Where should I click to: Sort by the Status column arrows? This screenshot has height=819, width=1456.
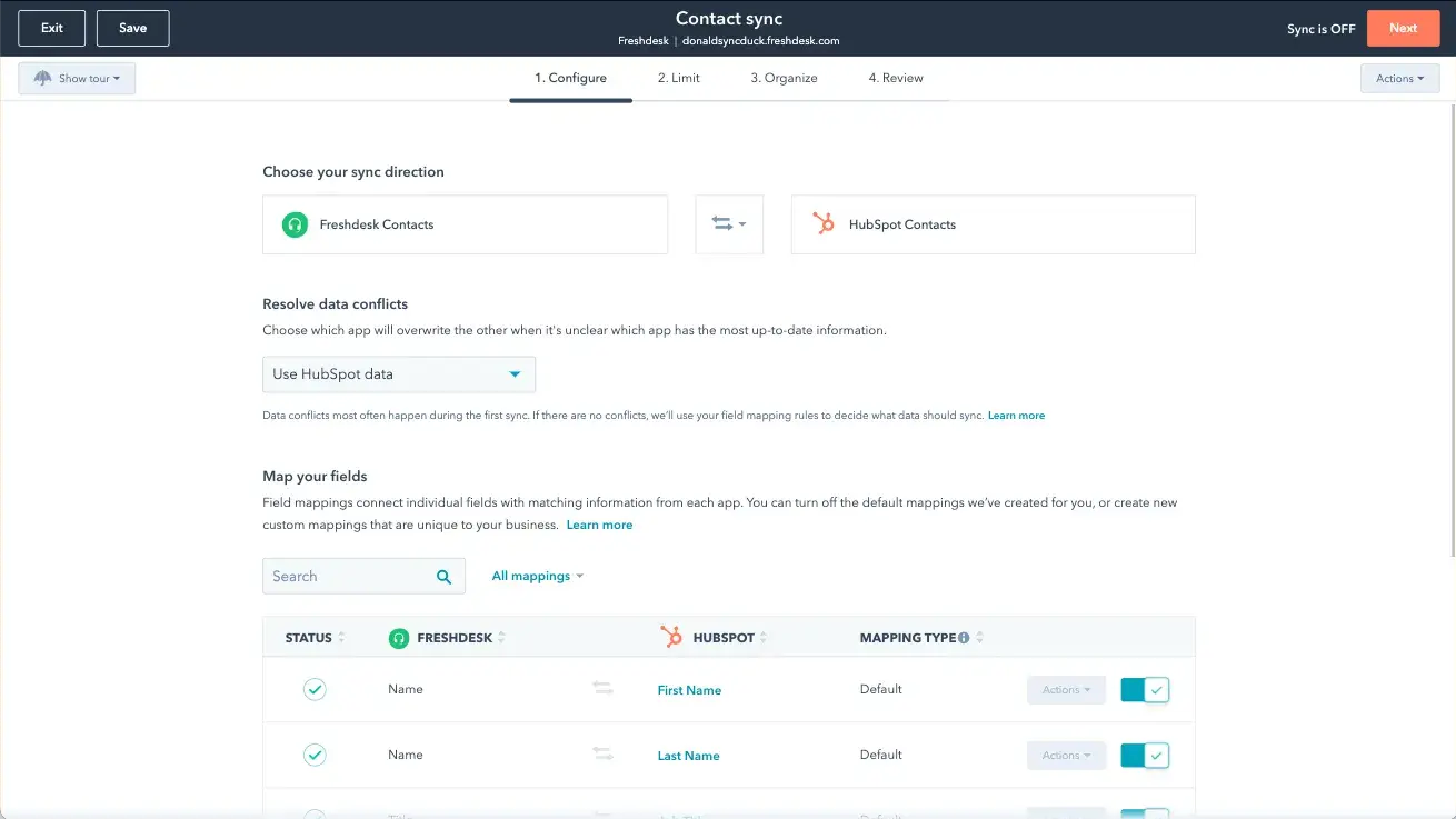(x=341, y=637)
